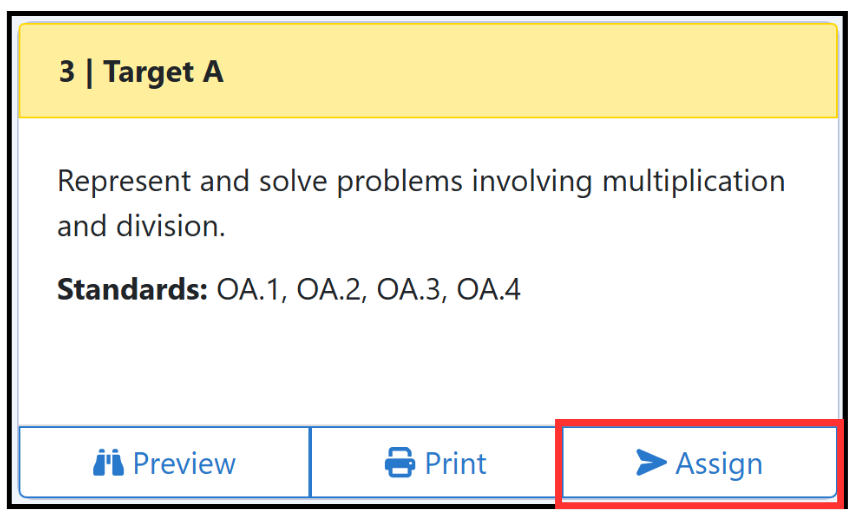Click grade number 3 in header
Screen dimensions: 854x520
tap(66, 71)
